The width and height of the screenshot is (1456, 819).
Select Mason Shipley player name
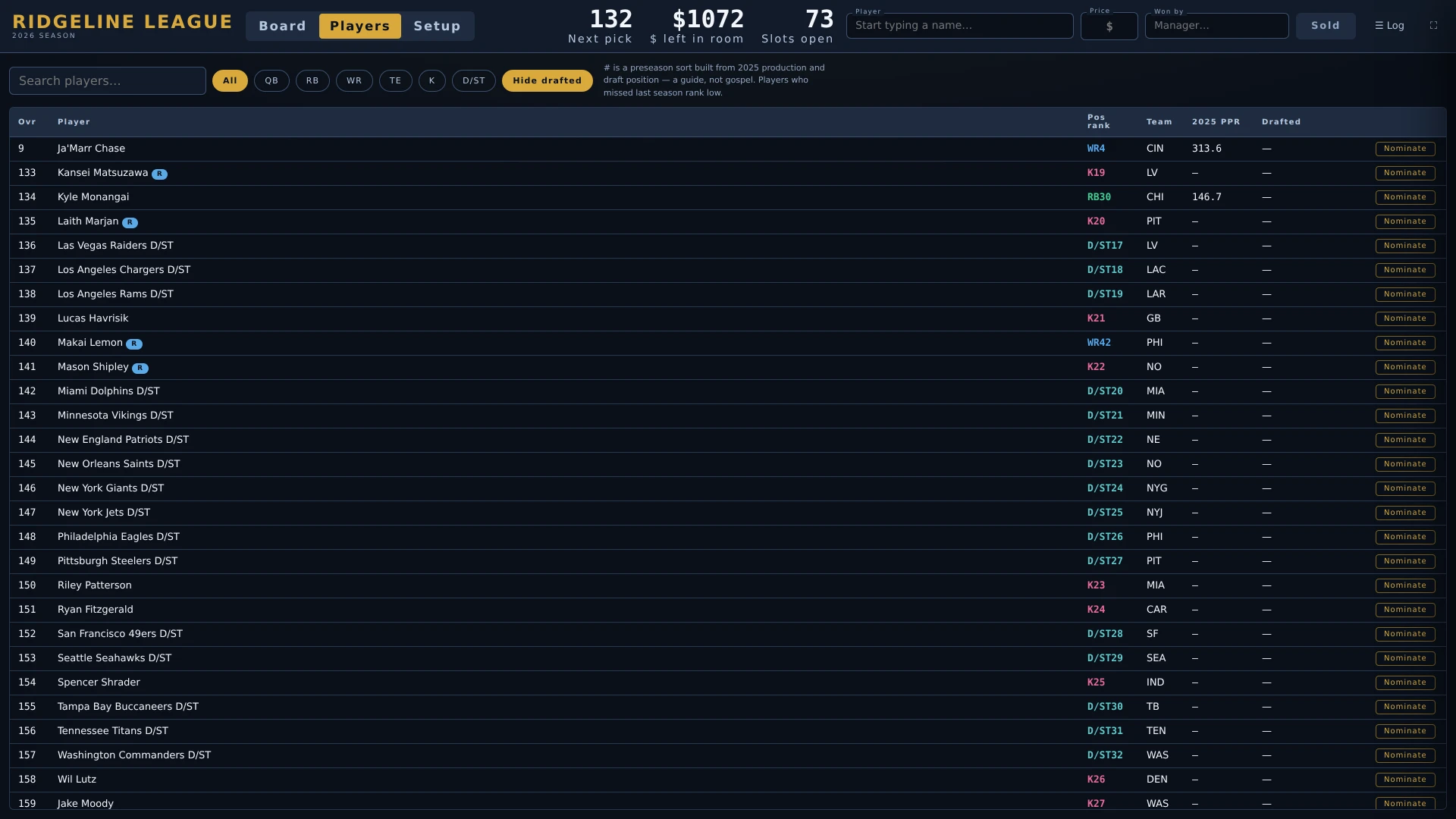click(93, 367)
